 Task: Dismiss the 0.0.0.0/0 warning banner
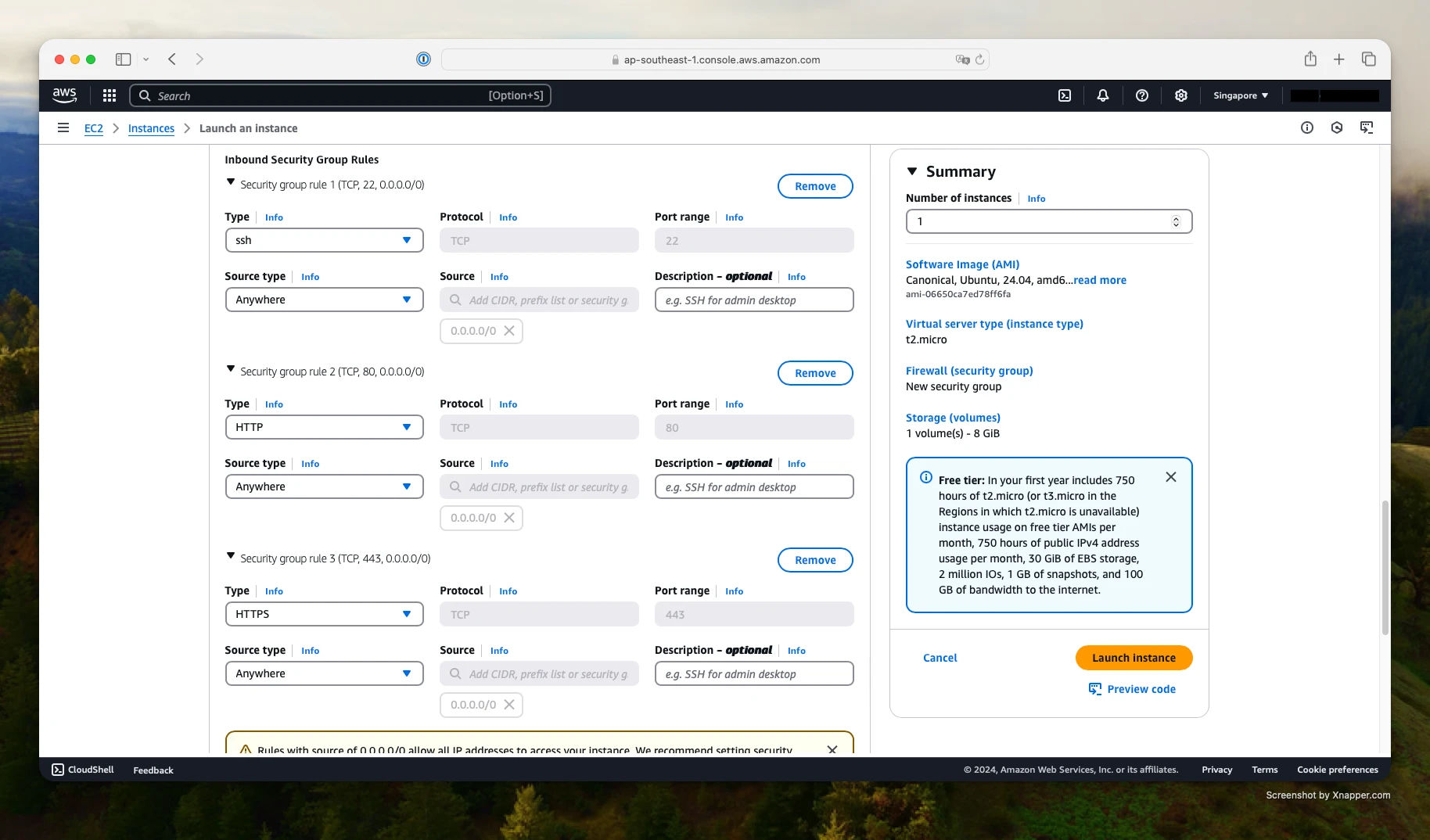point(832,749)
